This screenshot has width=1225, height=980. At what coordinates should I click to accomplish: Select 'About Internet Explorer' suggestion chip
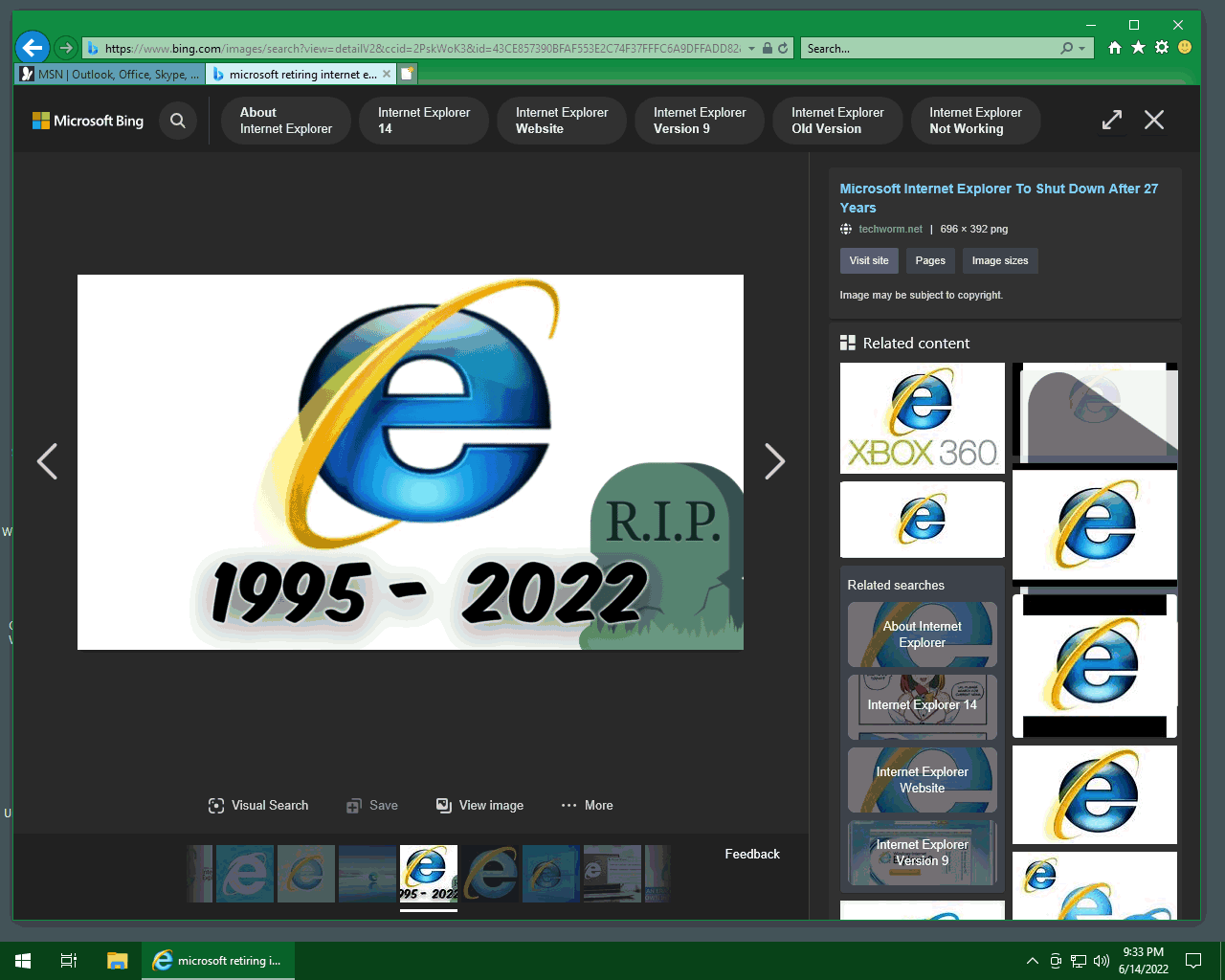point(285,121)
